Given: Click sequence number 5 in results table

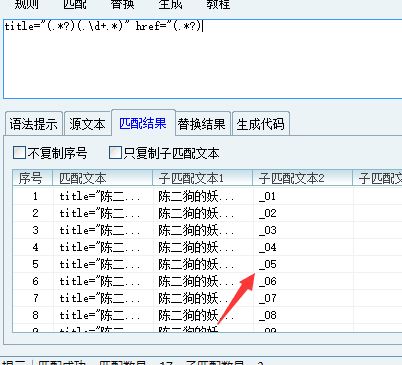Looking at the screenshot, I should [x=35, y=264].
